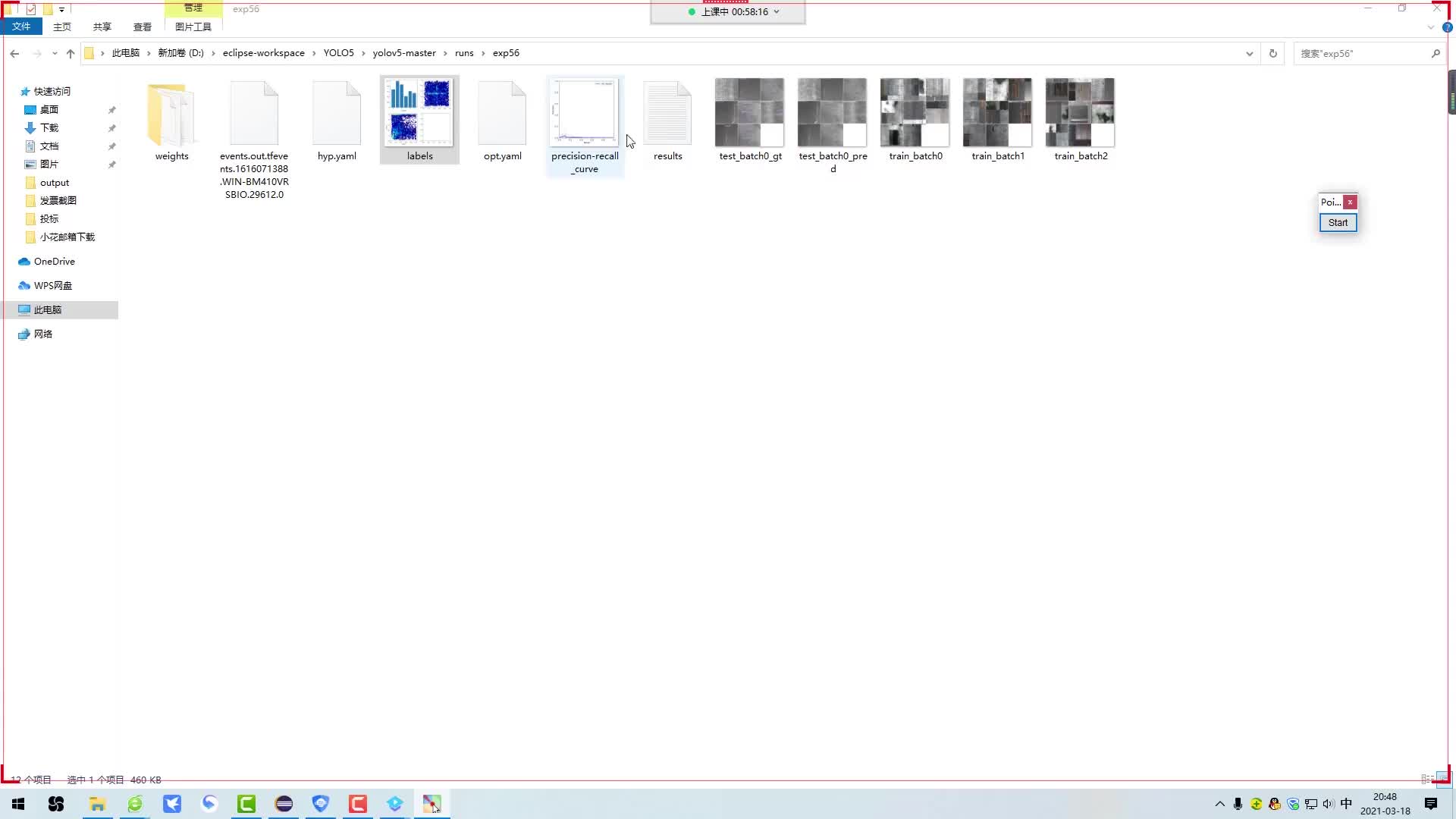1456x819 pixels.
Task: Open File Explorer from the taskbar
Action: pos(97,804)
